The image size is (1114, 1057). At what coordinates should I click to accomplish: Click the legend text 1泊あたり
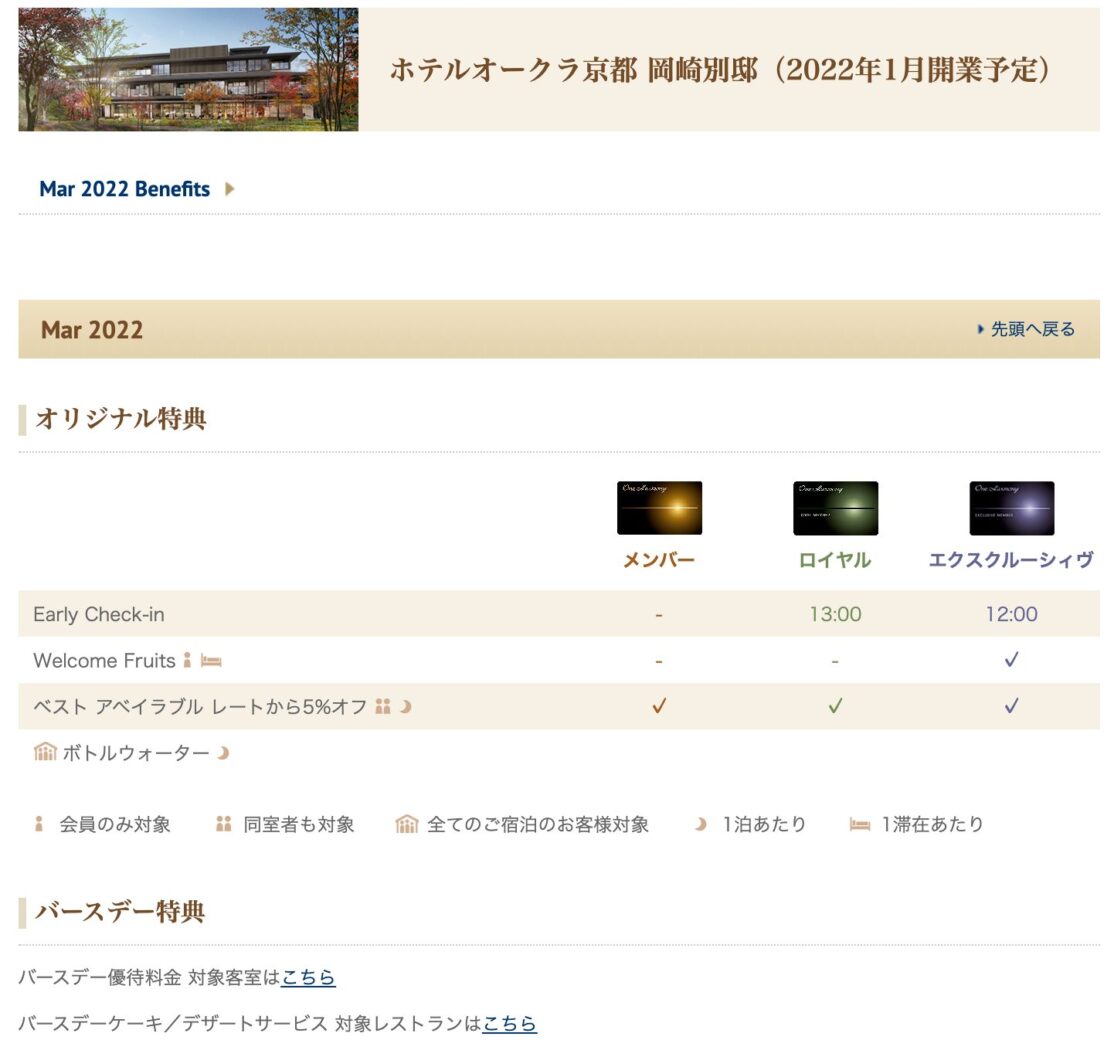click(764, 825)
